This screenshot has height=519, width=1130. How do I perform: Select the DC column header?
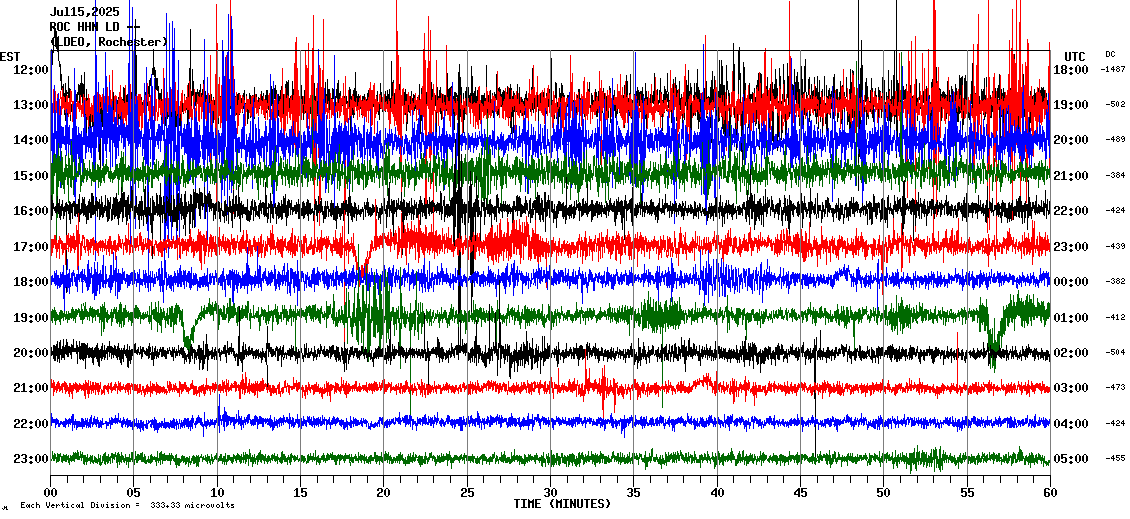click(1110, 54)
